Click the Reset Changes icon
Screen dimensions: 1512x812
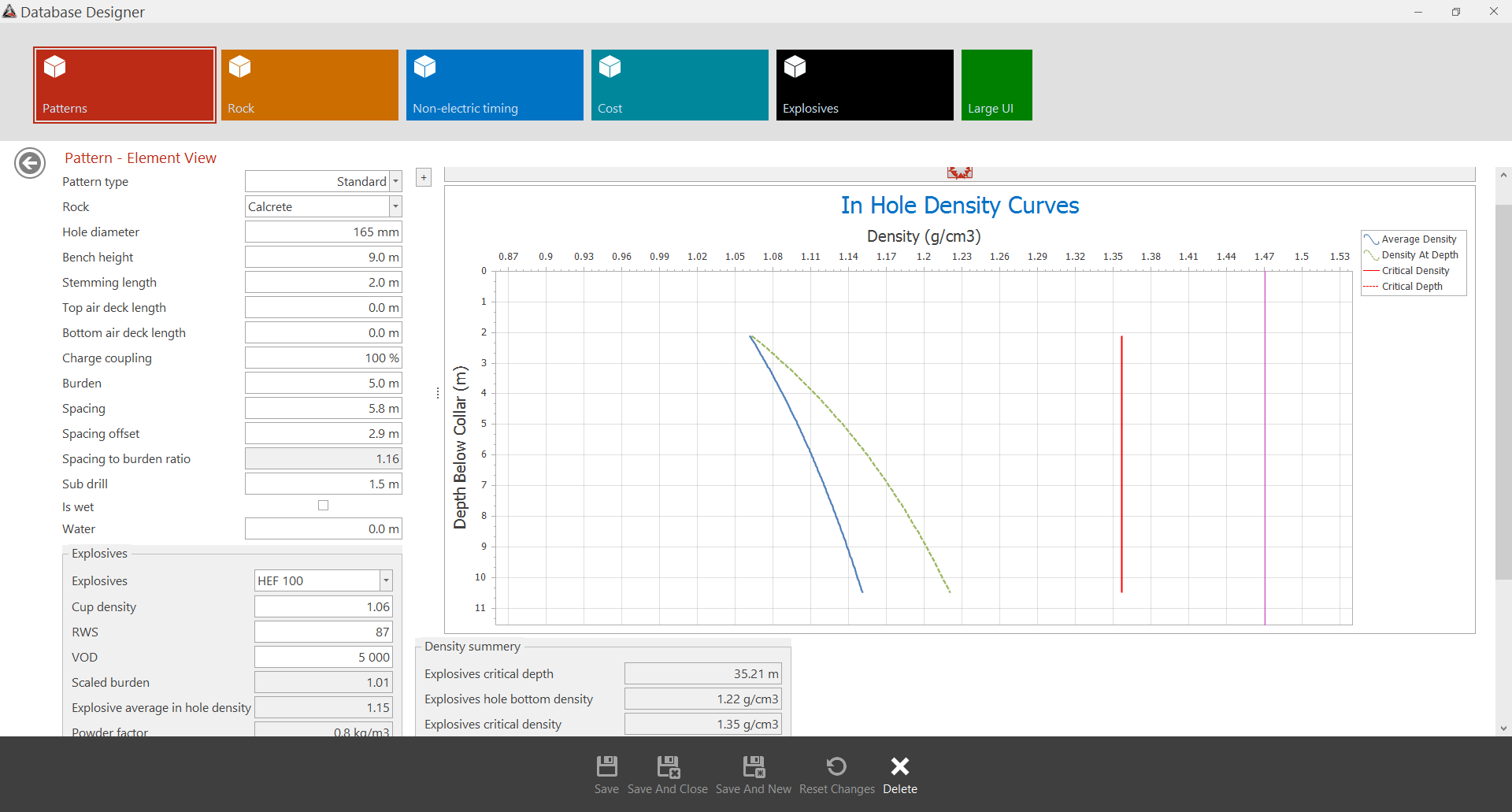[x=836, y=766]
